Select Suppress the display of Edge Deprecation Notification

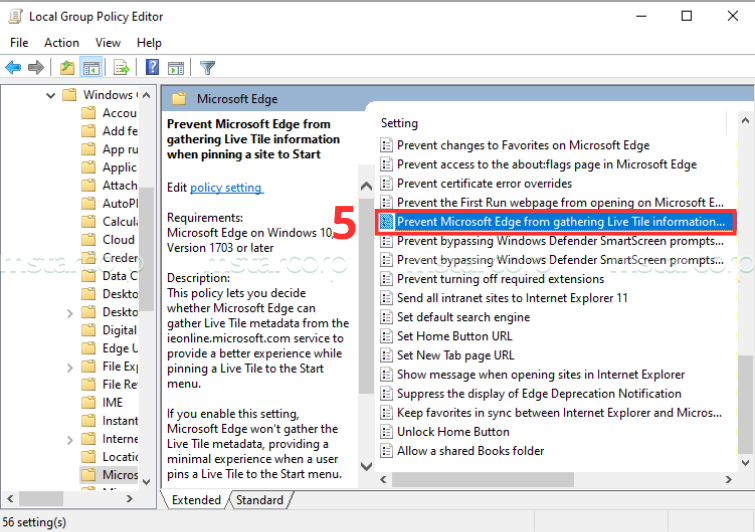[539, 394]
